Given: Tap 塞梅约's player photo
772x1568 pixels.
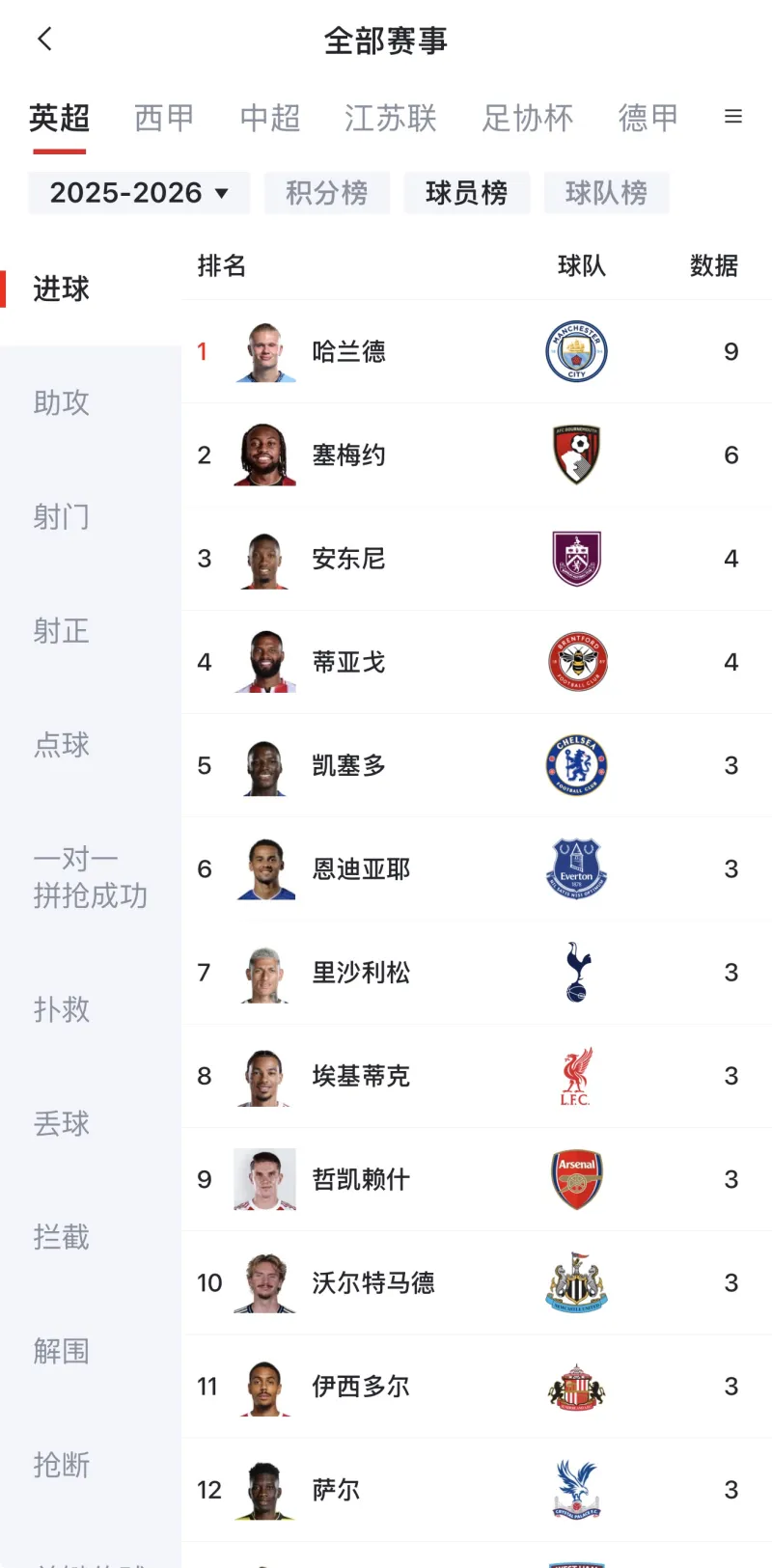Looking at the screenshot, I should coord(264,454).
